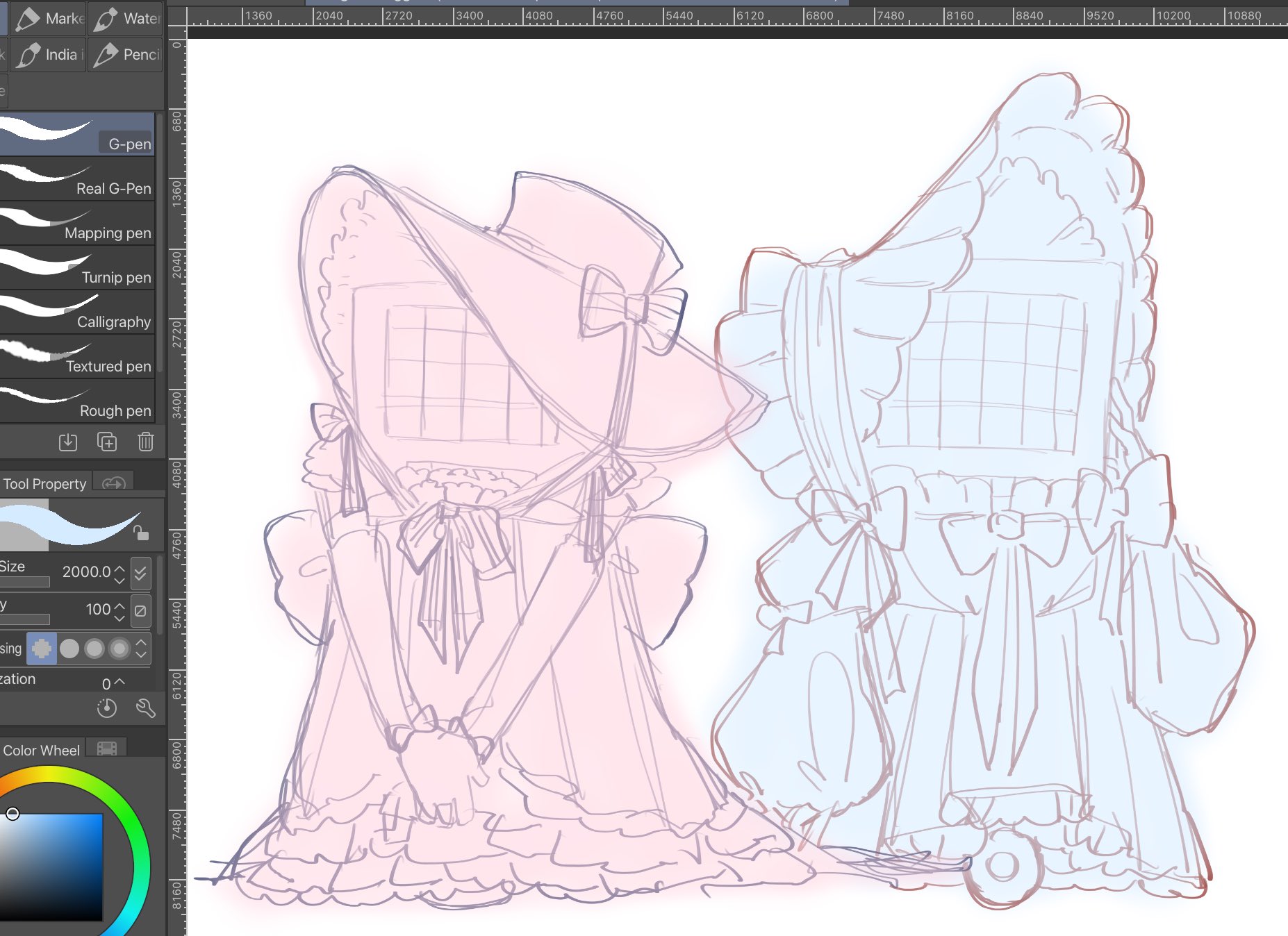Screen dimensions: 1288x936
Task: Select the G-pen brush
Action: tap(76, 134)
